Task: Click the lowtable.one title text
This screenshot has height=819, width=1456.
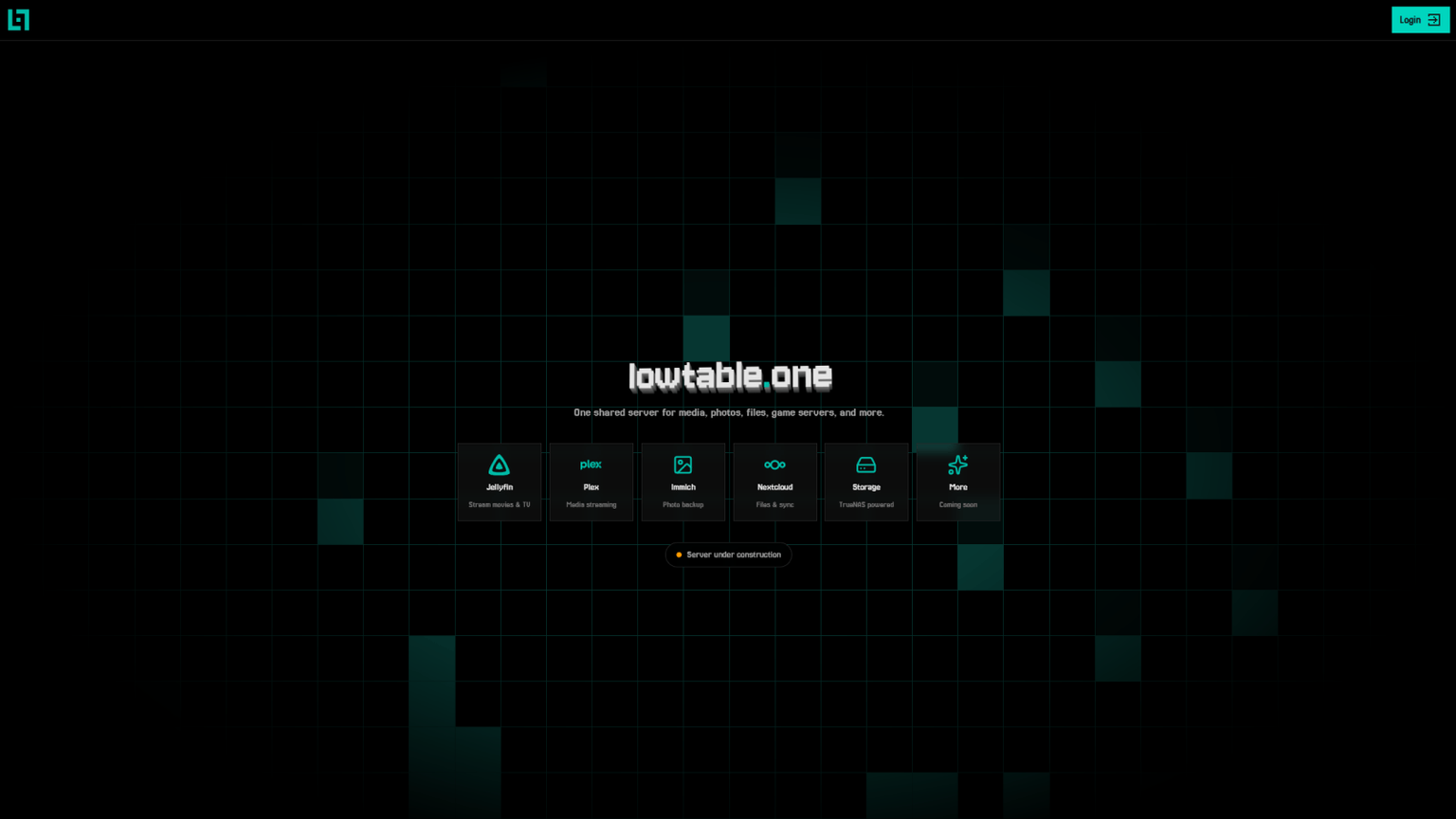Action: (729, 376)
